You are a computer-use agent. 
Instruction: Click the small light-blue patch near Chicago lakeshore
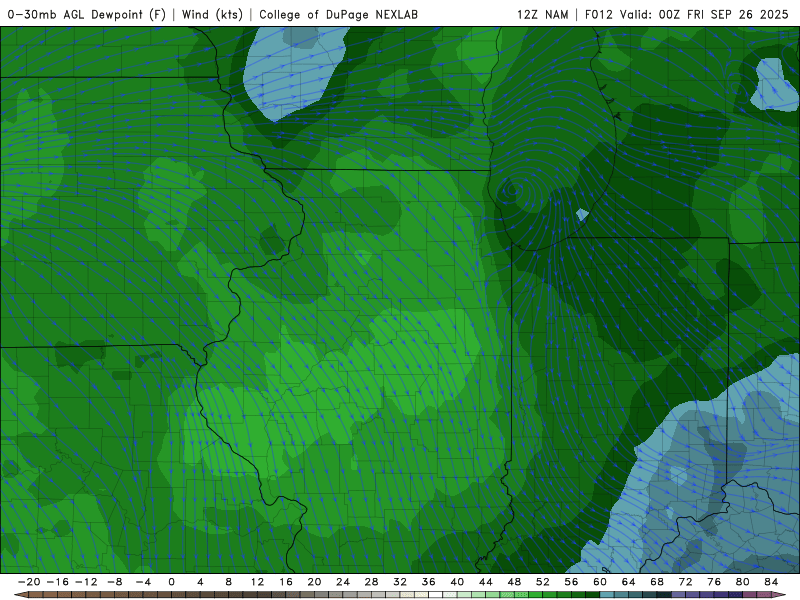[582, 214]
